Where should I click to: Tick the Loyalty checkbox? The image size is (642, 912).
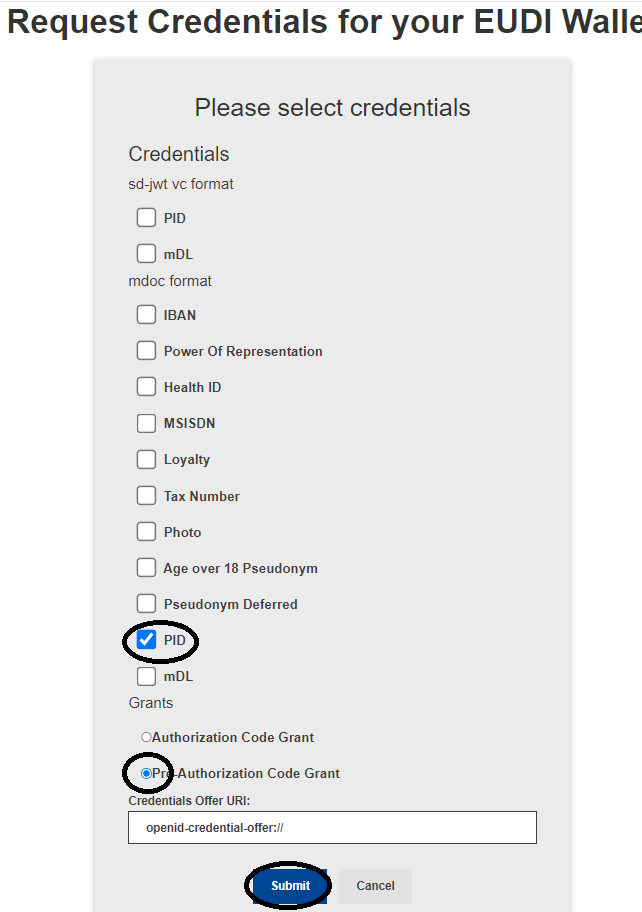click(147, 460)
